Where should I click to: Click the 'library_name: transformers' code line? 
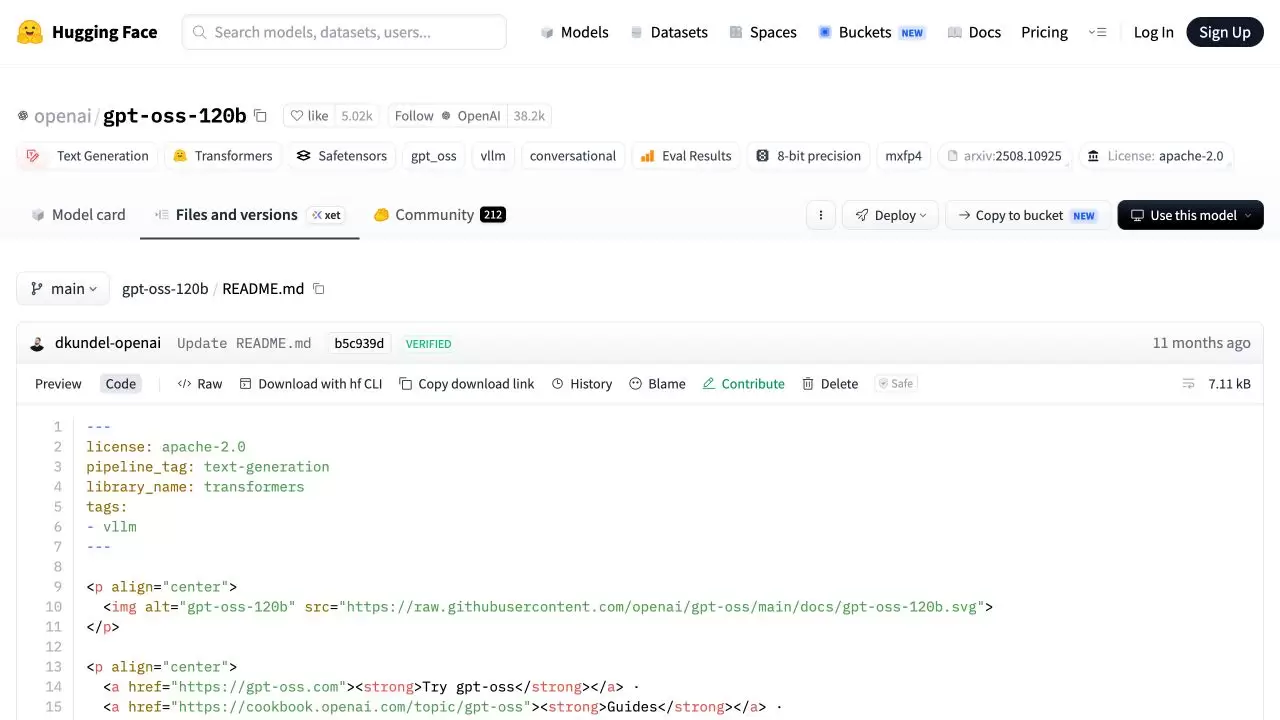(x=195, y=487)
